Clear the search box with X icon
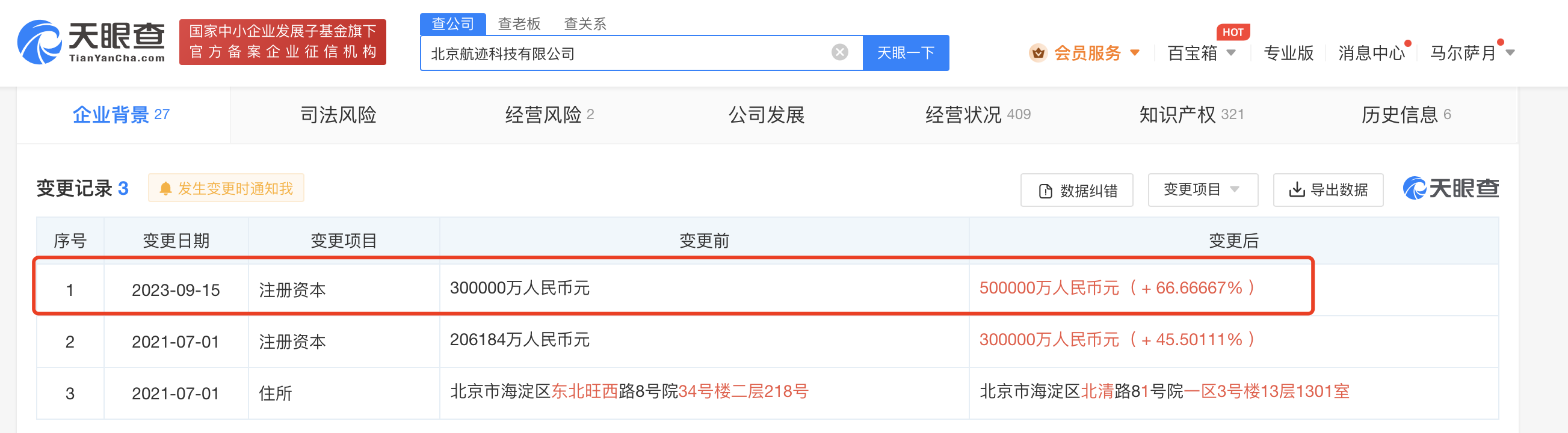1568x433 pixels. [x=839, y=52]
